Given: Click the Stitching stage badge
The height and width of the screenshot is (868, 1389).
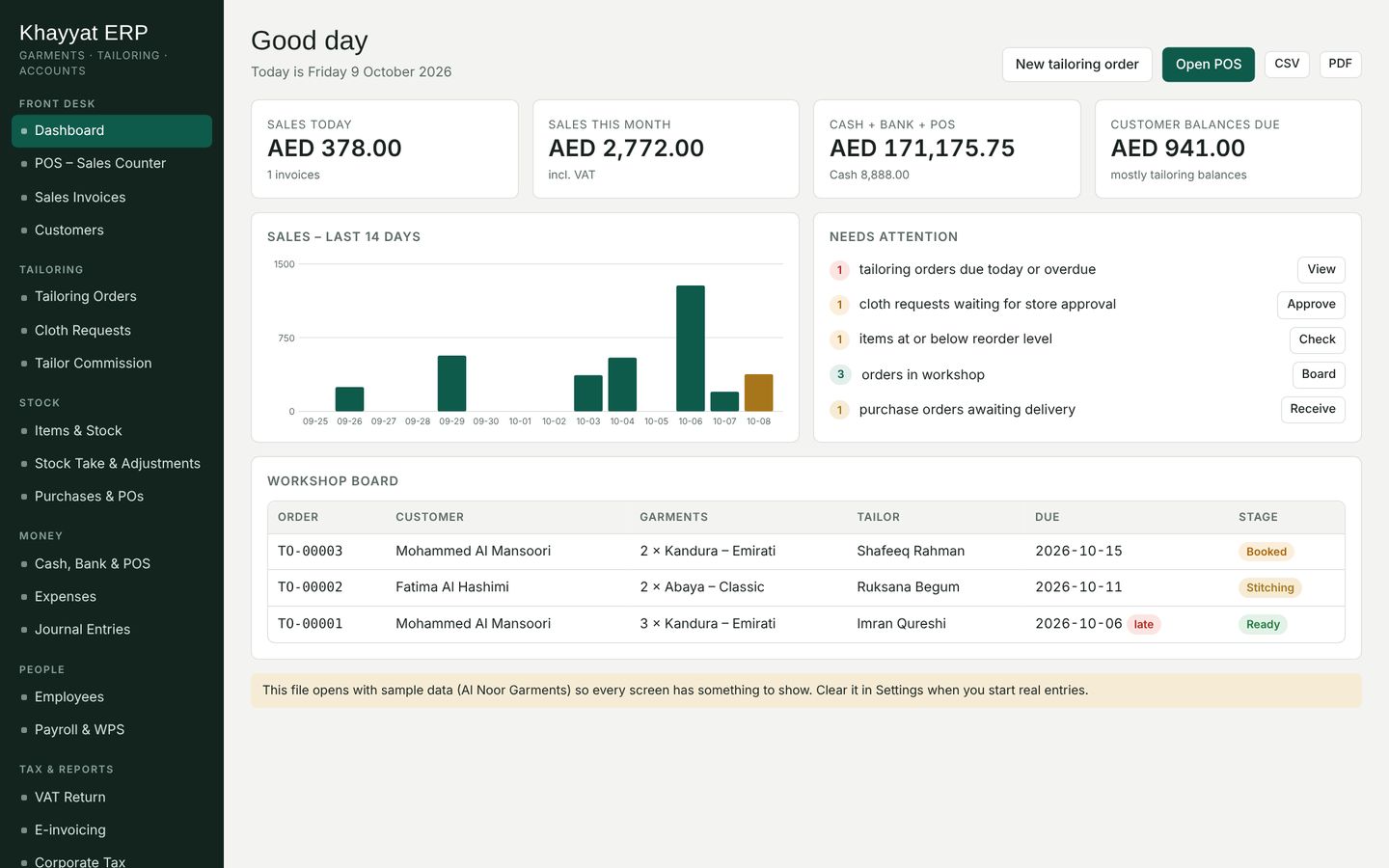Looking at the screenshot, I should point(1269,587).
